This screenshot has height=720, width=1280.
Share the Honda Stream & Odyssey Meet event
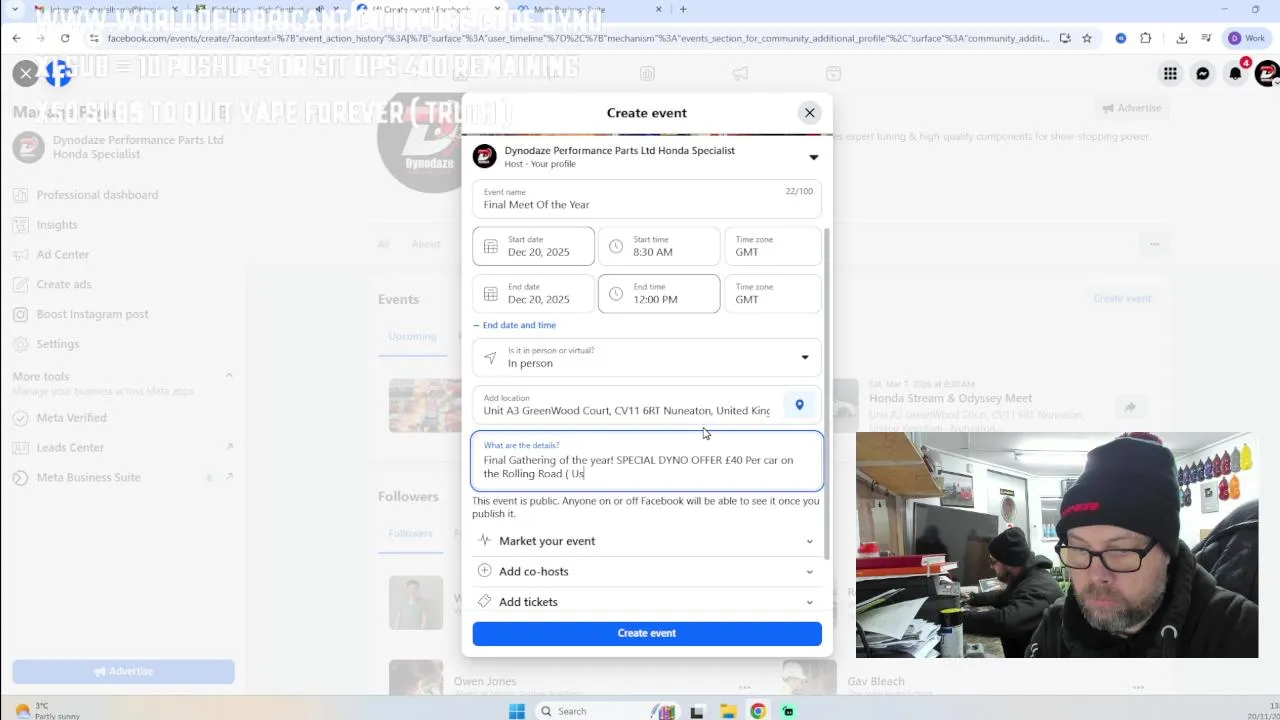[x=1129, y=407]
